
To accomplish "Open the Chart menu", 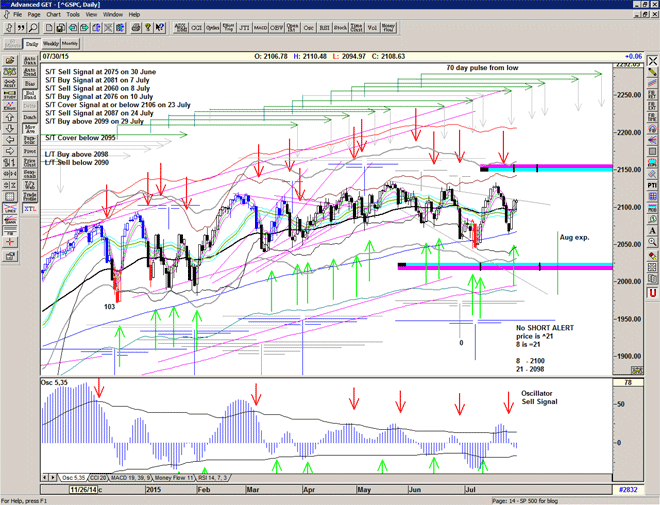I will tap(53, 15).
